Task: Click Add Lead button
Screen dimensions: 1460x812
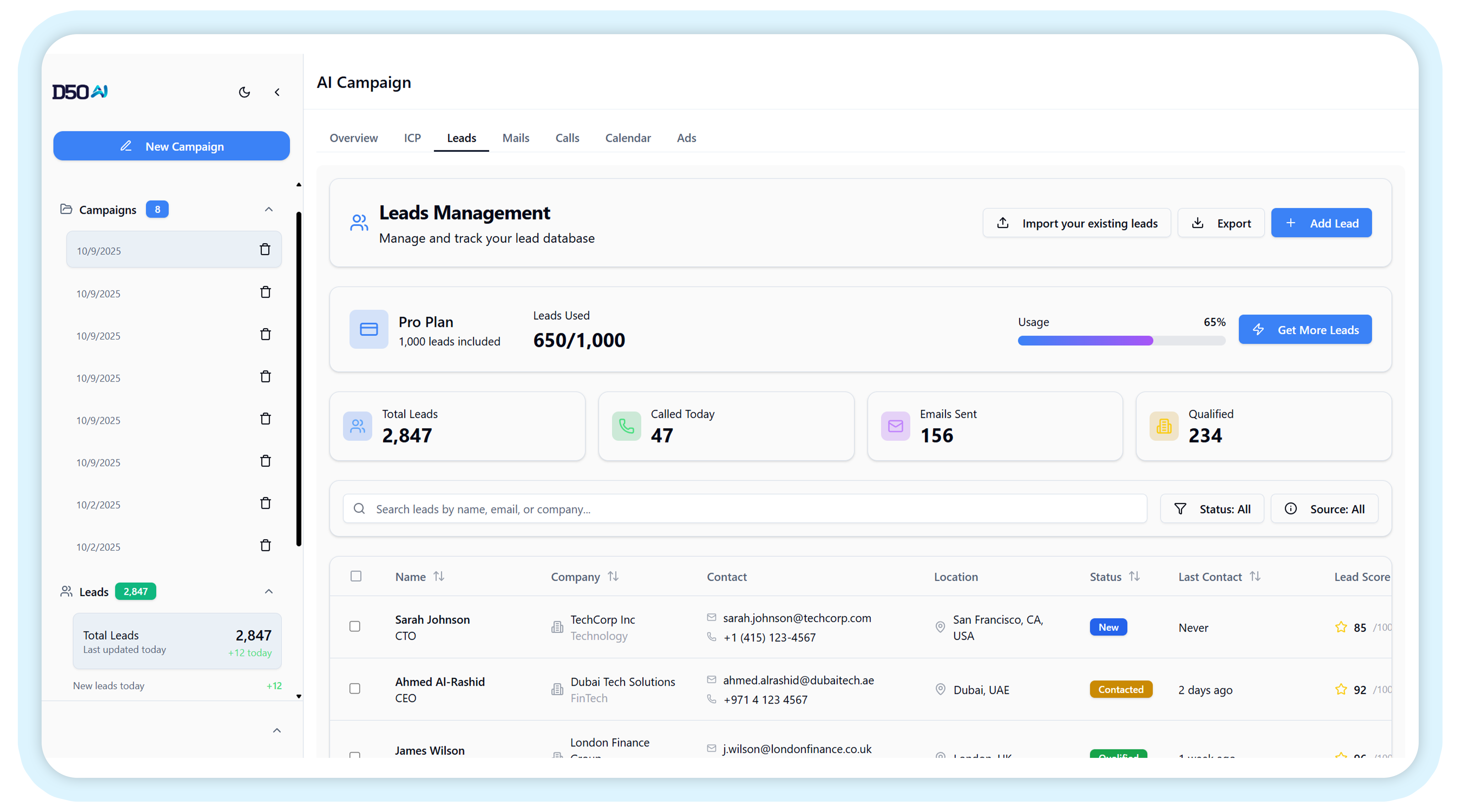Action: [x=1320, y=223]
